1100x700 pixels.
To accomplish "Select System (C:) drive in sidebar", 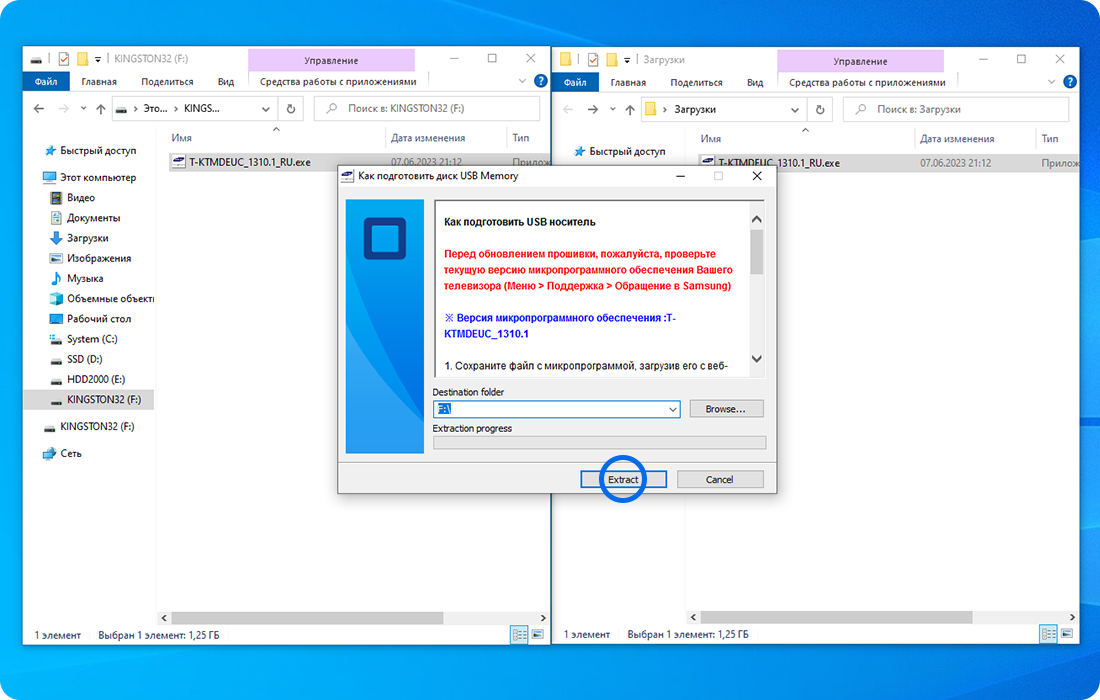I will point(83,339).
